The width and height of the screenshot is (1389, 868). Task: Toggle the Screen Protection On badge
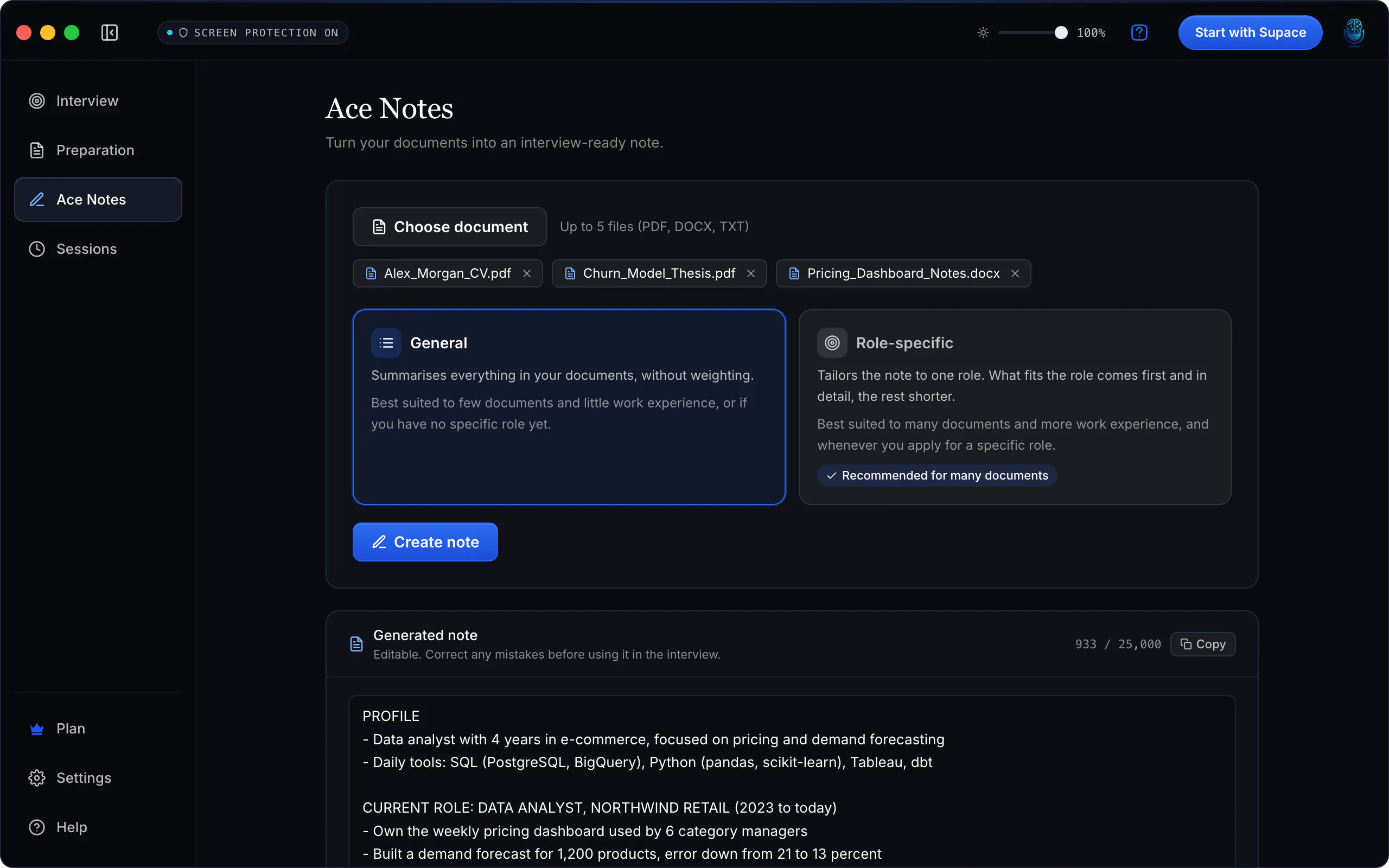[252, 33]
